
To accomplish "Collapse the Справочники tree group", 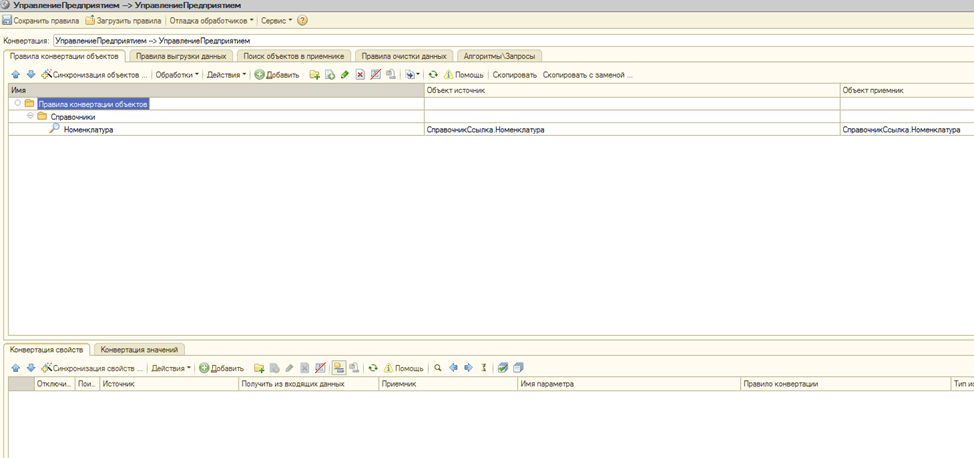I will click(x=30, y=116).
